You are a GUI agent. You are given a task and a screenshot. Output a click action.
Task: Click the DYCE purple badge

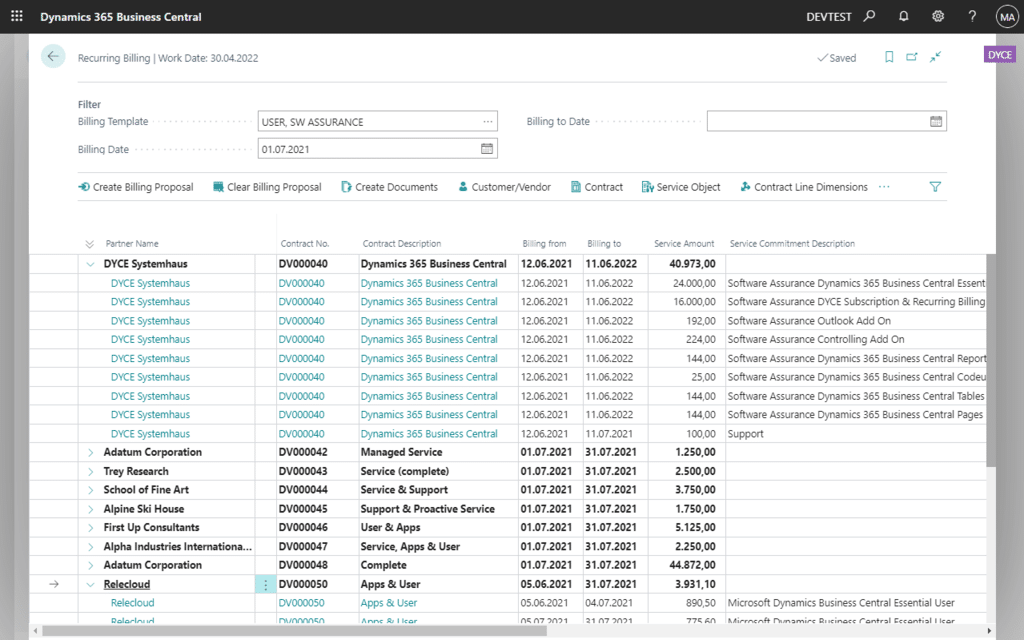999,55
